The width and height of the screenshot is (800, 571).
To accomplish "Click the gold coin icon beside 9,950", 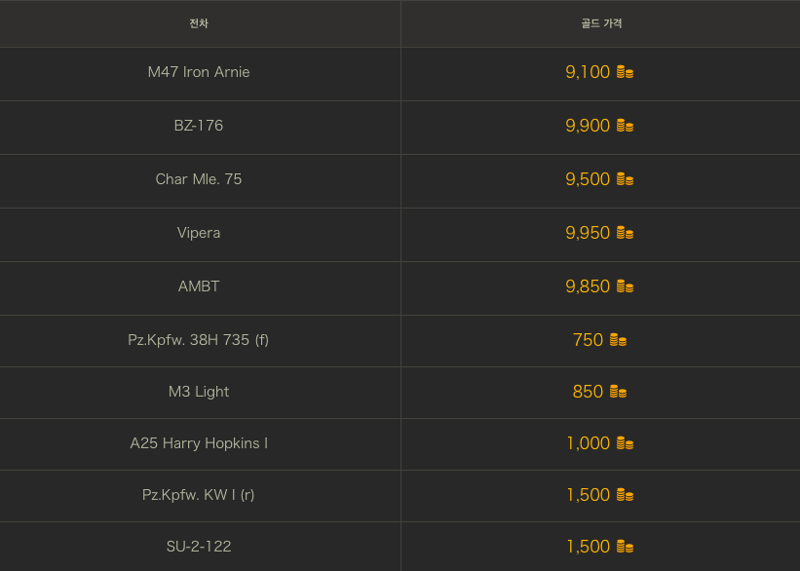I will point(625,233).
